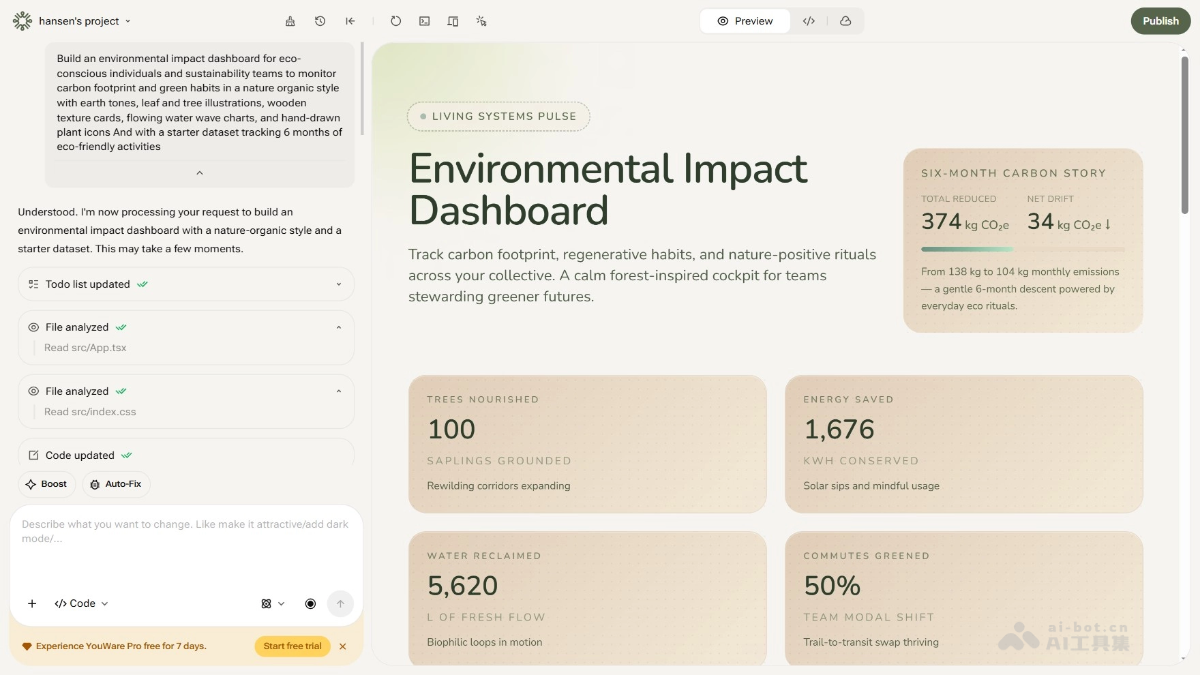Open hansen's project dropdown menu
This screenshot has width=1200, height=675.
pyautogui.click(x=84, y=21)
